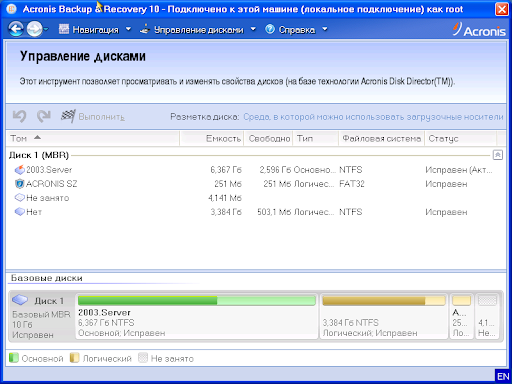Screen dimensions: 512x384
Task: Click the FAT32 file system cell
Action: coord(352,184)
